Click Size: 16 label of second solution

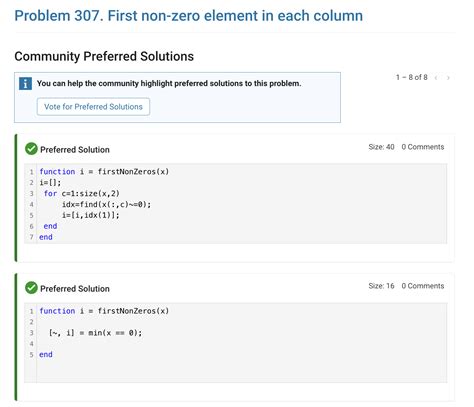381,286
